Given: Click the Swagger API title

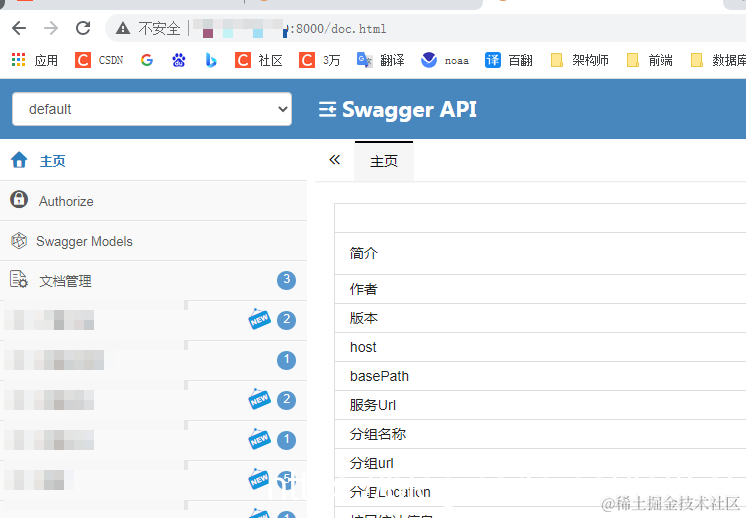Looking at the screenshot, I should click(x=409, y=109).
